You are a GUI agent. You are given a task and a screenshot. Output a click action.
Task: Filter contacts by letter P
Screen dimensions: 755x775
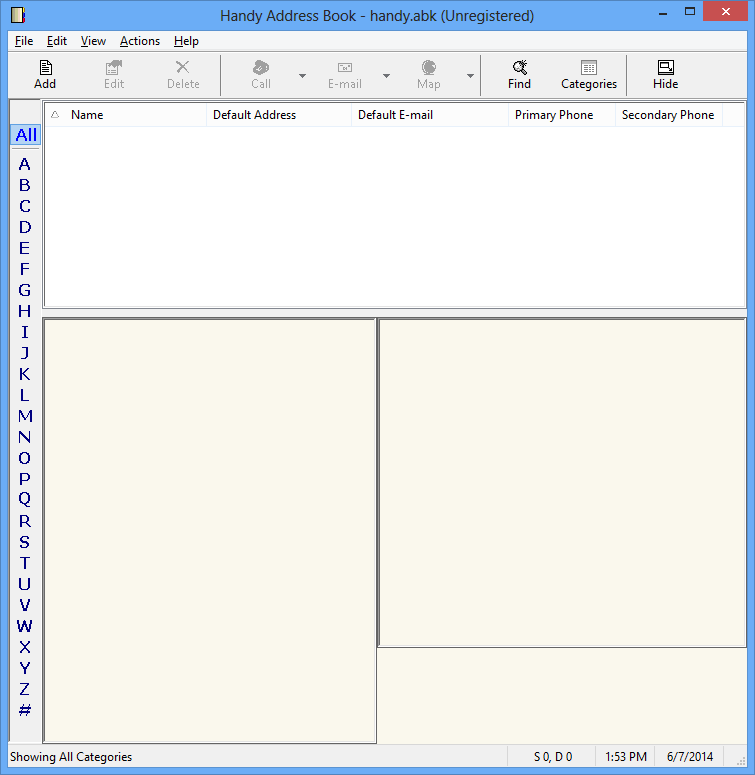25,479
